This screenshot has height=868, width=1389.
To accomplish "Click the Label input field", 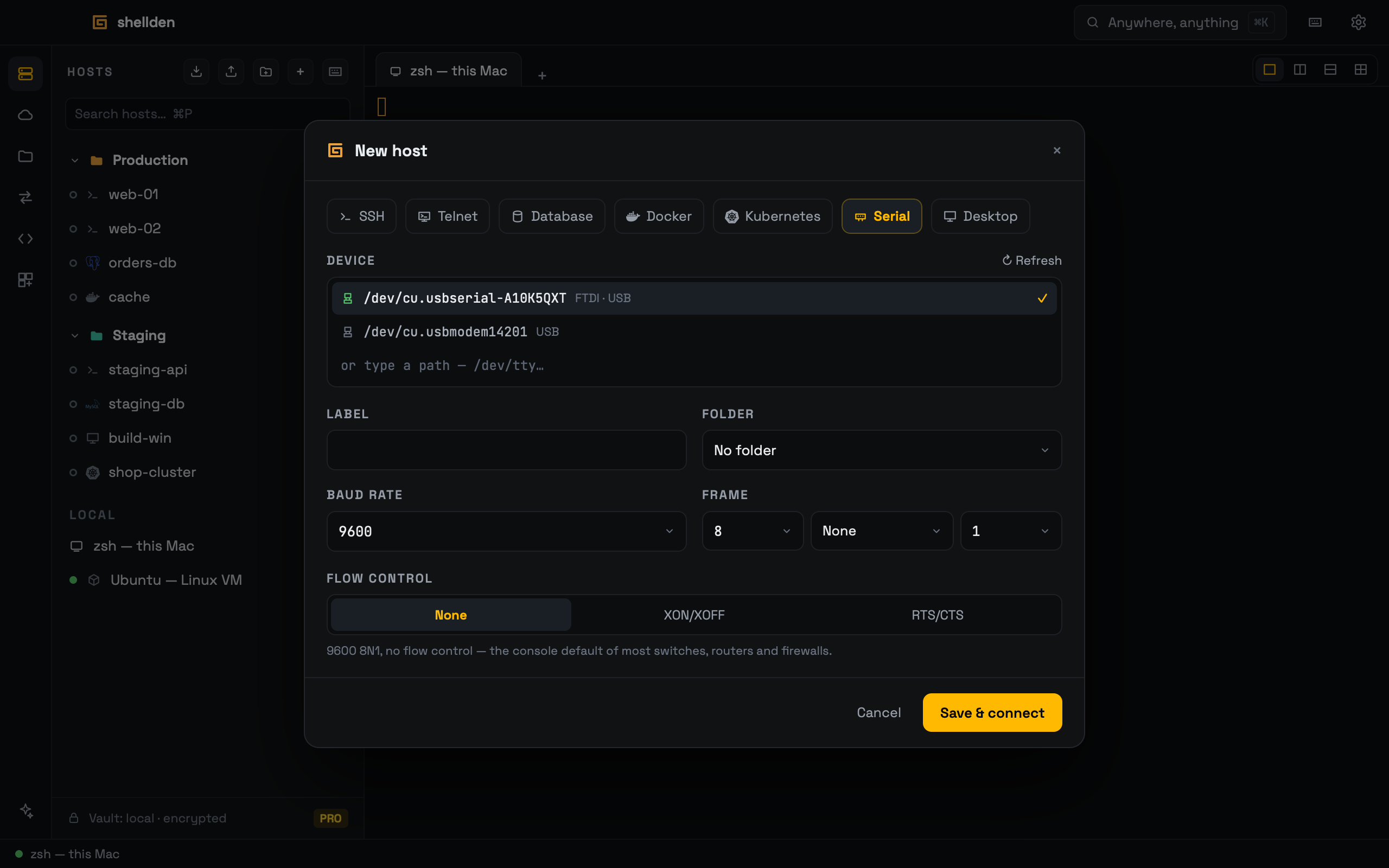I will click(506, 450).
